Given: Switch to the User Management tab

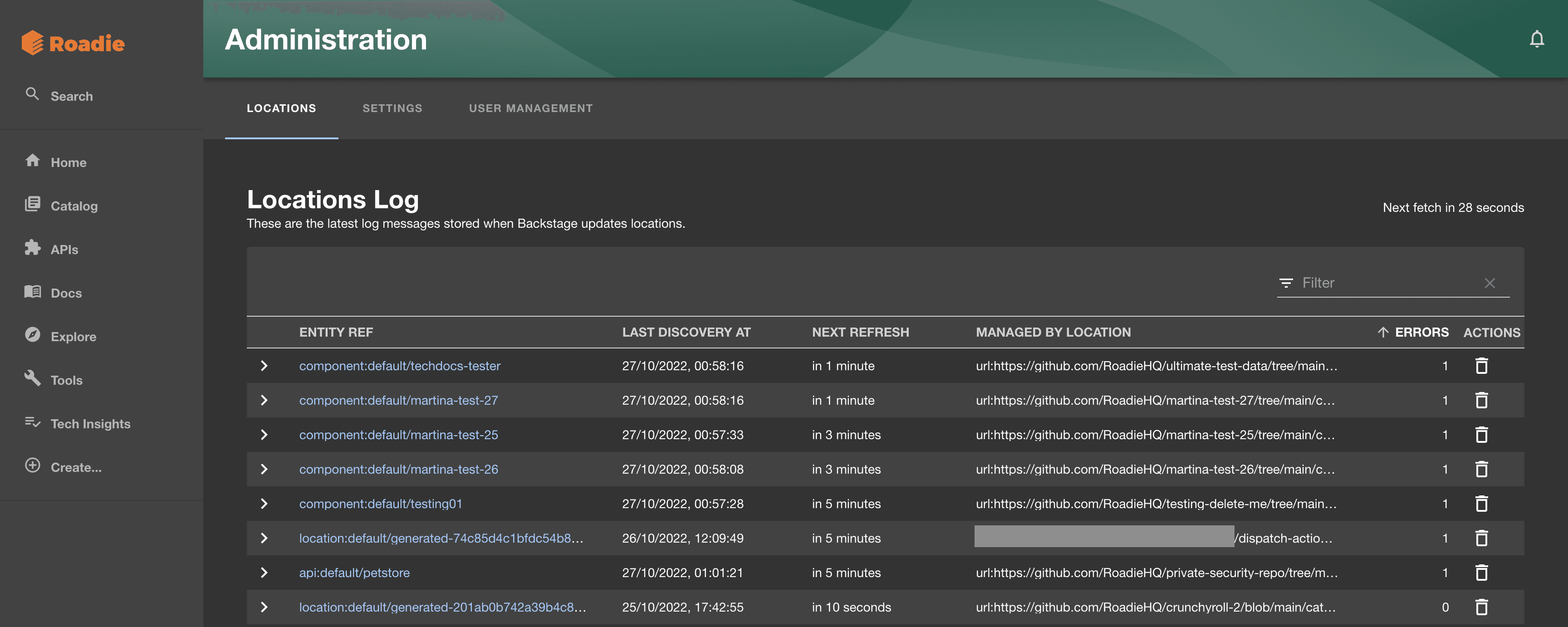Looking at the screenshot, I should point(531,108).
